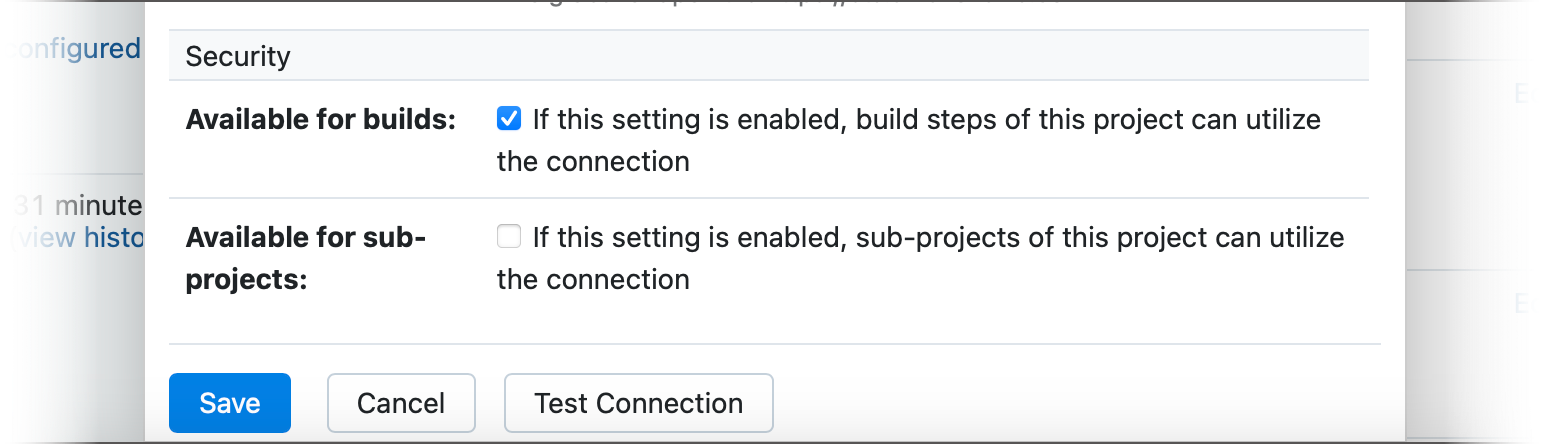The image size is (1544, 444).
Task: Run Test Connection
Action: tap(638, 403)
